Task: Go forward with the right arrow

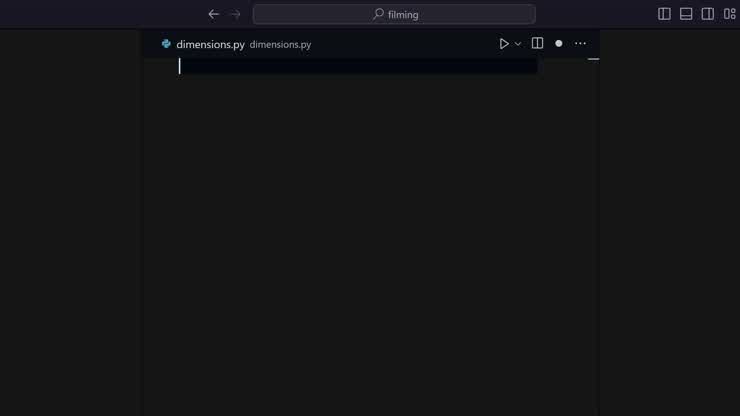Action: tap(235, 14)
